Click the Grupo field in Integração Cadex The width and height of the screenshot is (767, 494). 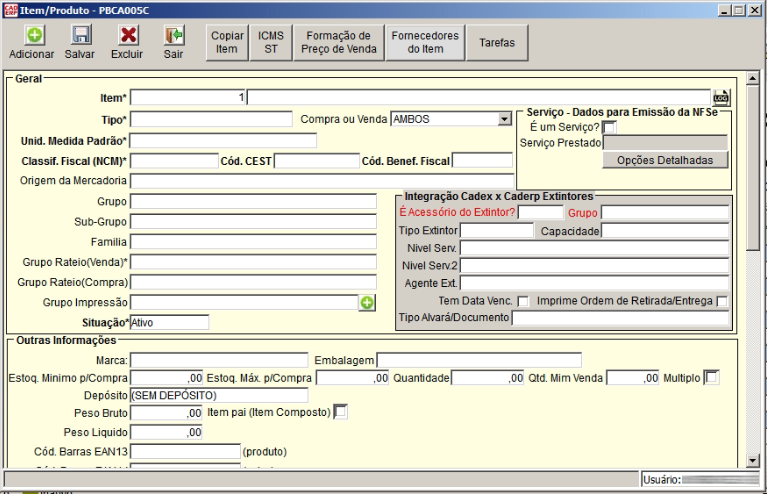click(x=665, y=212)
